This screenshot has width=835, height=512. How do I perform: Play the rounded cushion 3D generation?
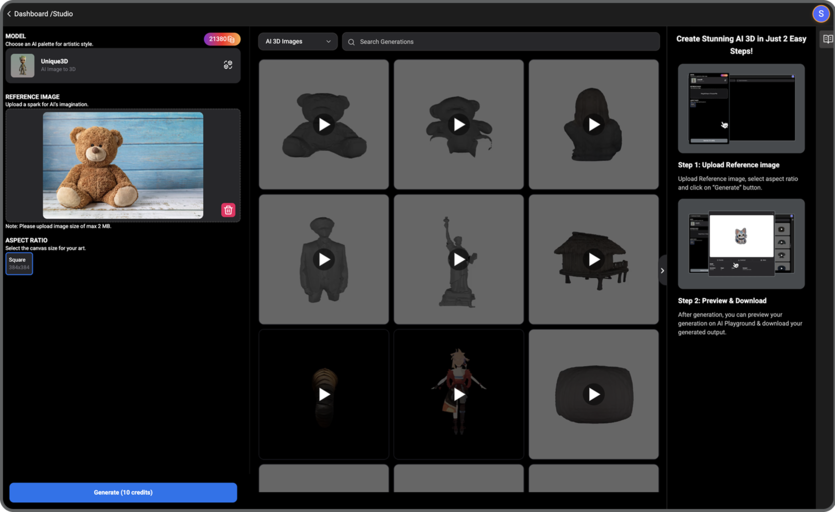594,394
